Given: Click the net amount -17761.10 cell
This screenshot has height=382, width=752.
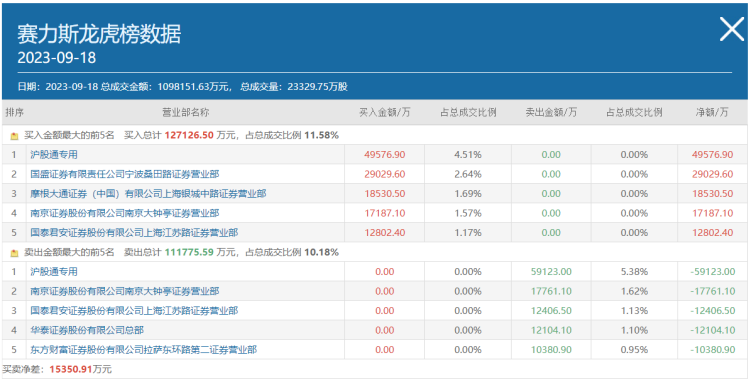Looking at the screenshot, I should pyautogui.click(x=713, y=291).
